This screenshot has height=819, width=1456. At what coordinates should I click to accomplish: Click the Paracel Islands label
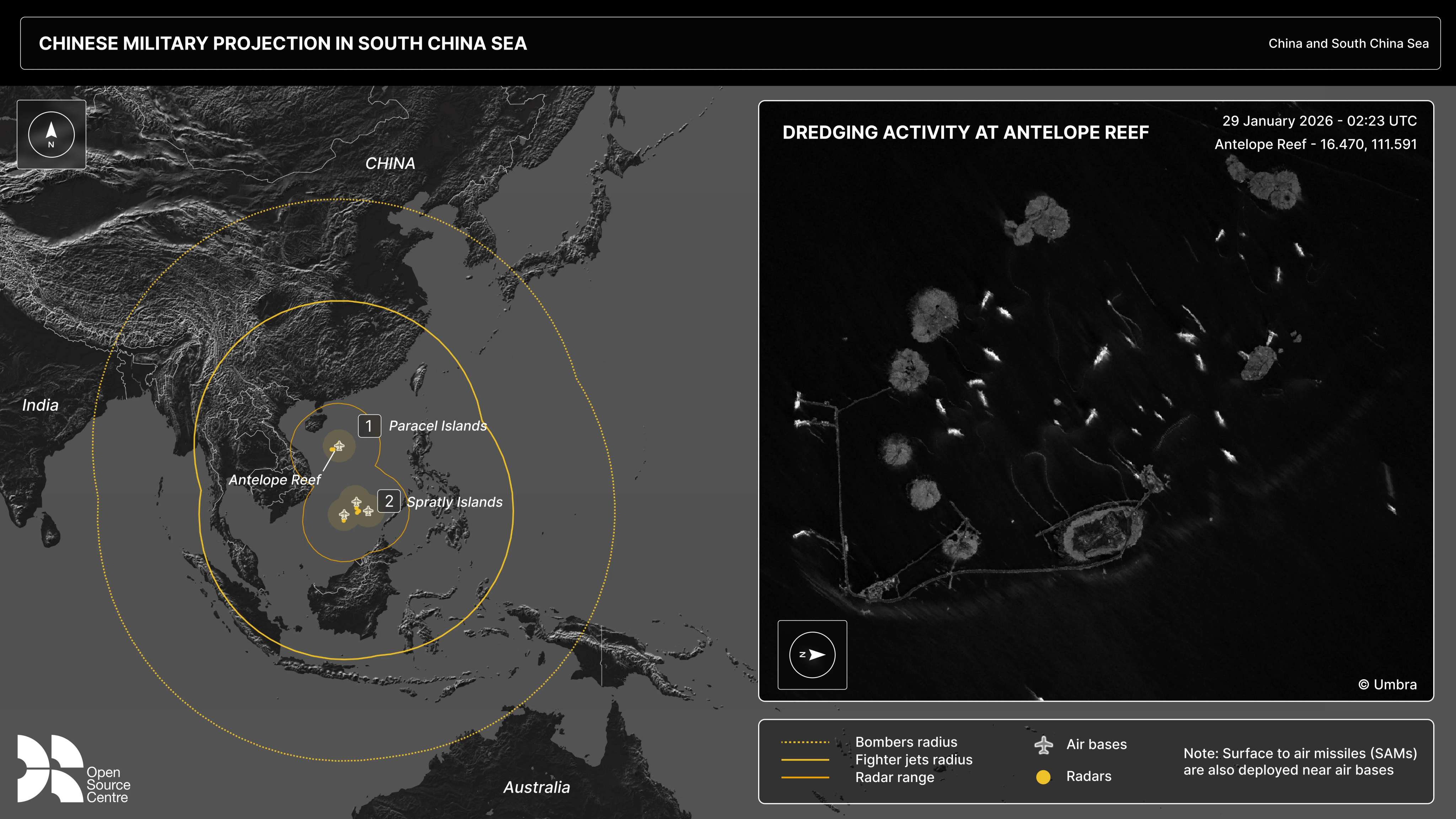coord(438,426)
